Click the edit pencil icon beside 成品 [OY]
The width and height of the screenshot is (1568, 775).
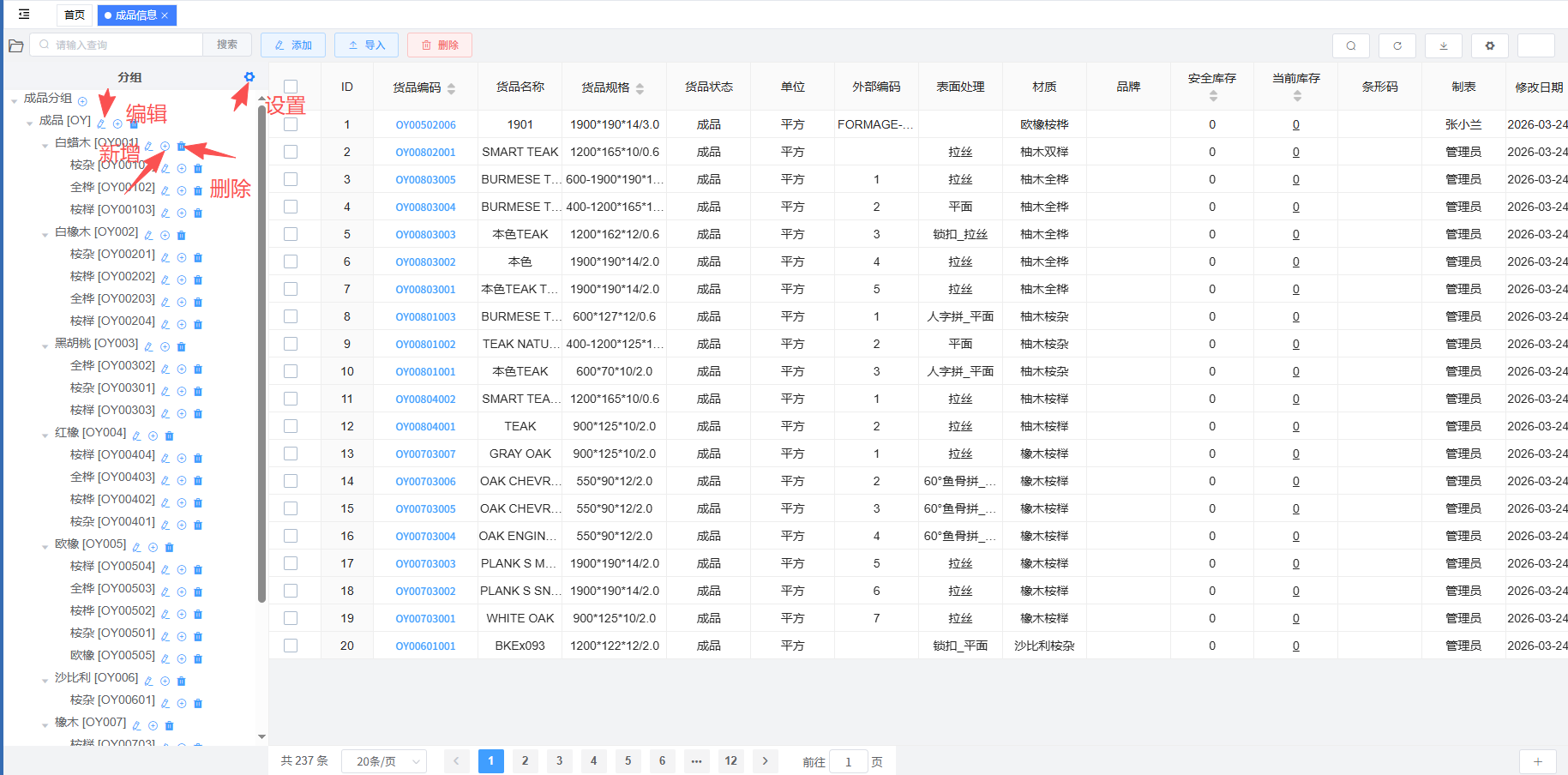pyautogui.click(x=101, y=124)
